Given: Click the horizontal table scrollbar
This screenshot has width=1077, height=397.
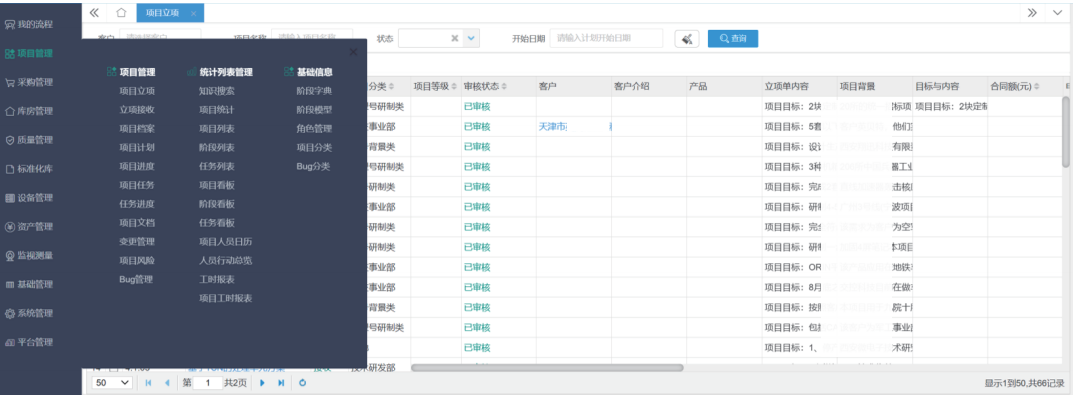Looking at the screenshot, I should coord(547,367).
